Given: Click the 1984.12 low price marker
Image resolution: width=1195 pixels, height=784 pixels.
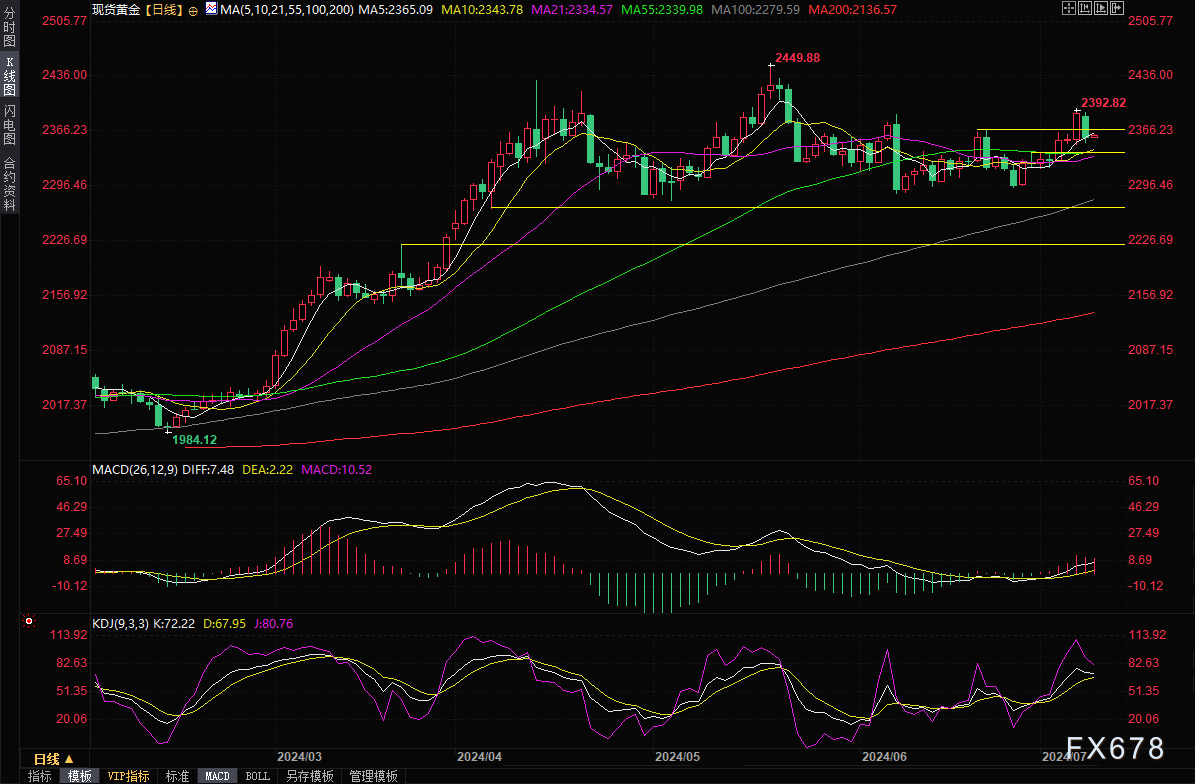Looking at the screenshot, I should (x=194, y=440).
